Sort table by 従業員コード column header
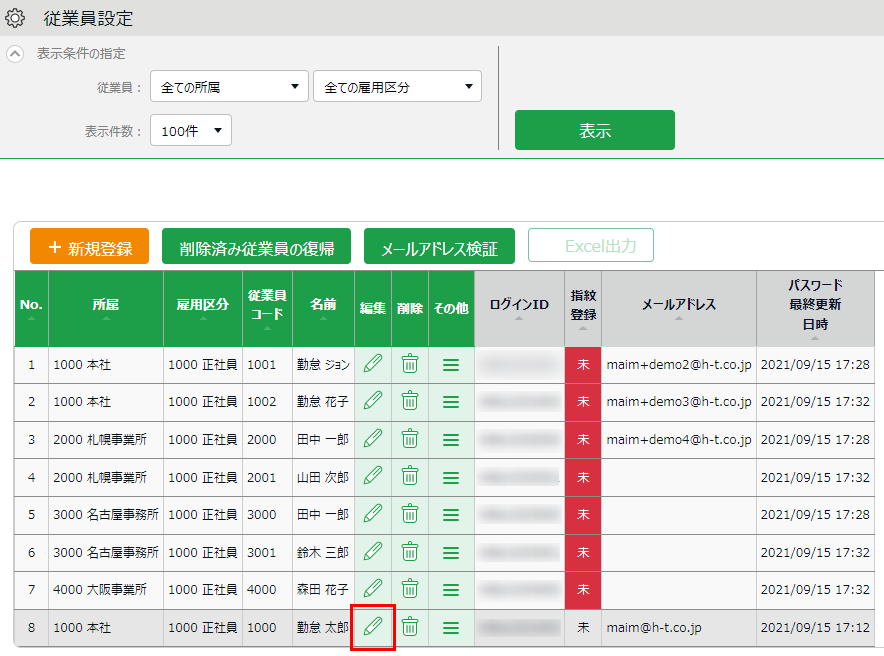 (267, 308)
